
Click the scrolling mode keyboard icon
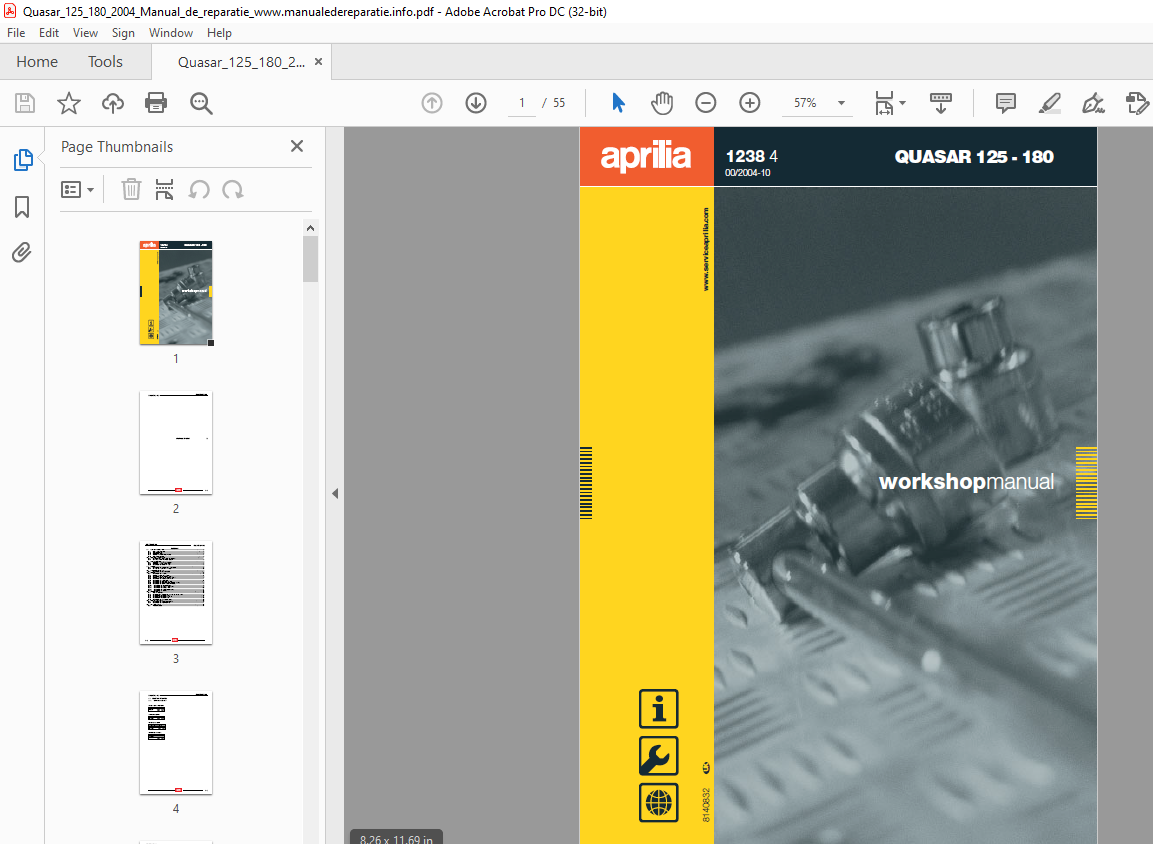[x=940, y=103]
